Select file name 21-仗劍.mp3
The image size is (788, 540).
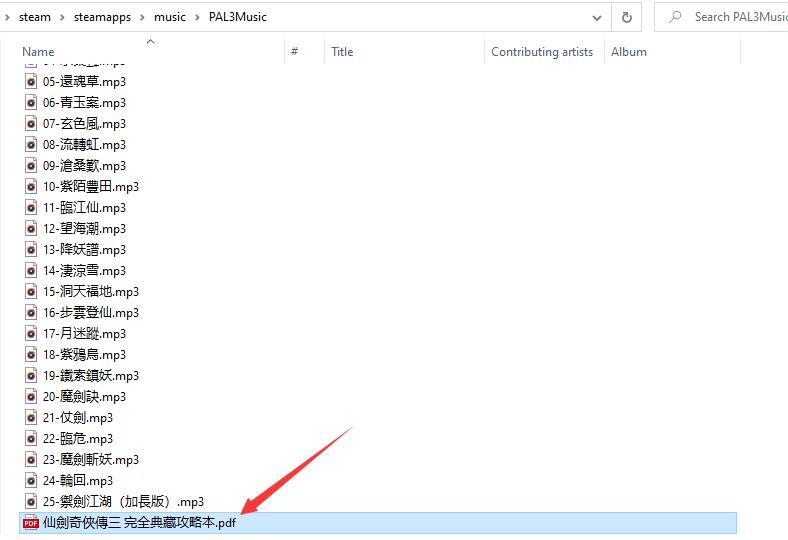[x=77, y=417]
